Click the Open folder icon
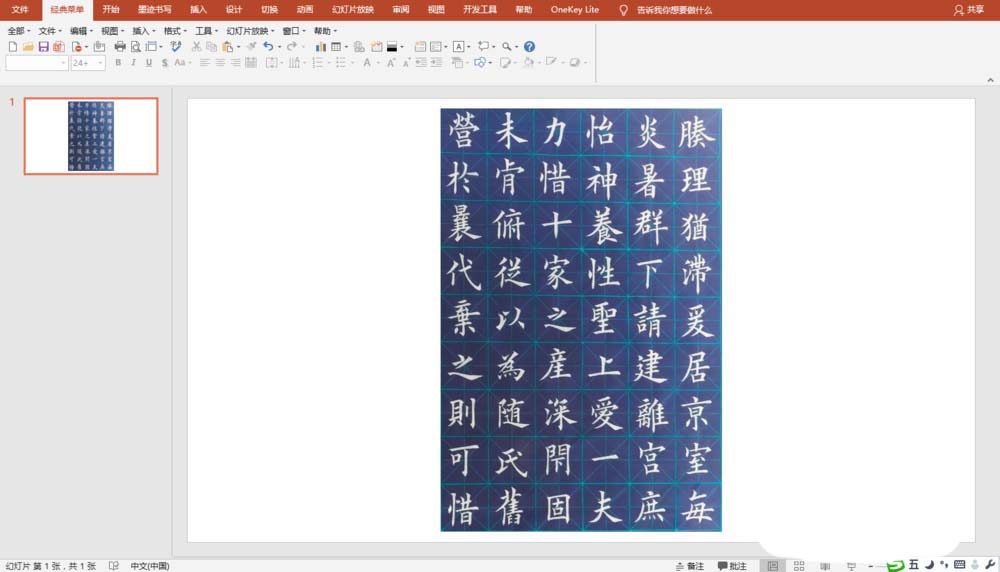The image size is (1000, 572). click(28, 47)
